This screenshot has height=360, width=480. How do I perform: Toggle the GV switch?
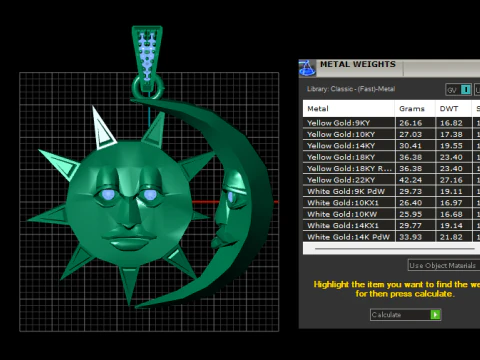[458, 90]
